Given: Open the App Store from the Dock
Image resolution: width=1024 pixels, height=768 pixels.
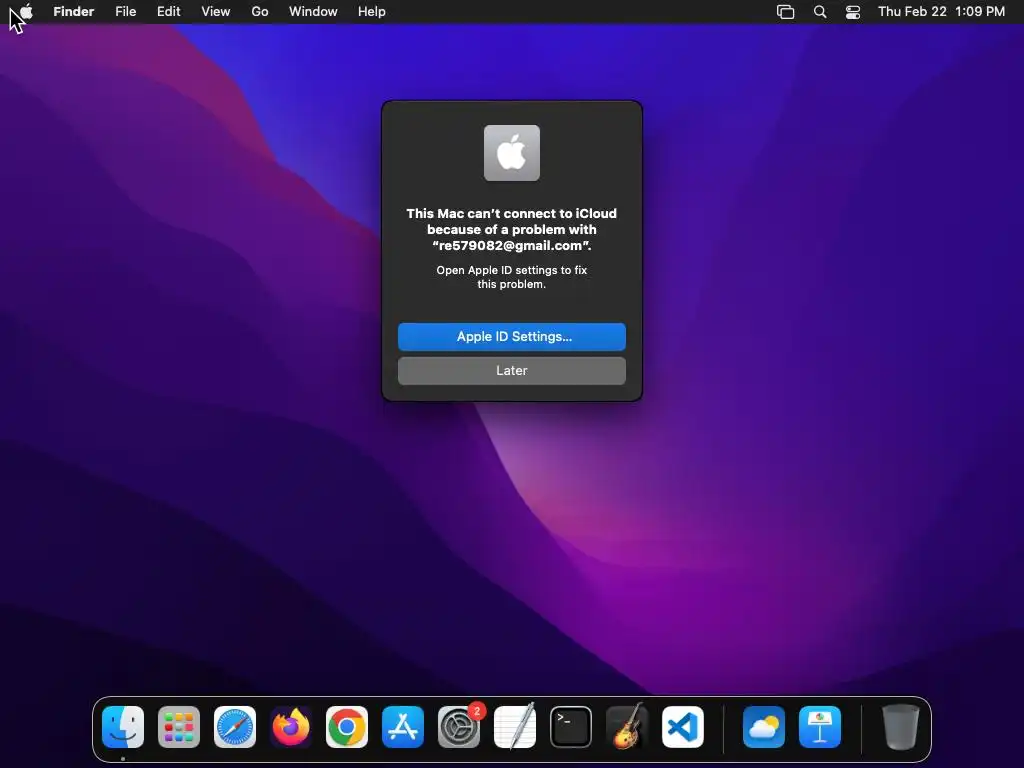Looking at the screenshot, I should (403, 727).
